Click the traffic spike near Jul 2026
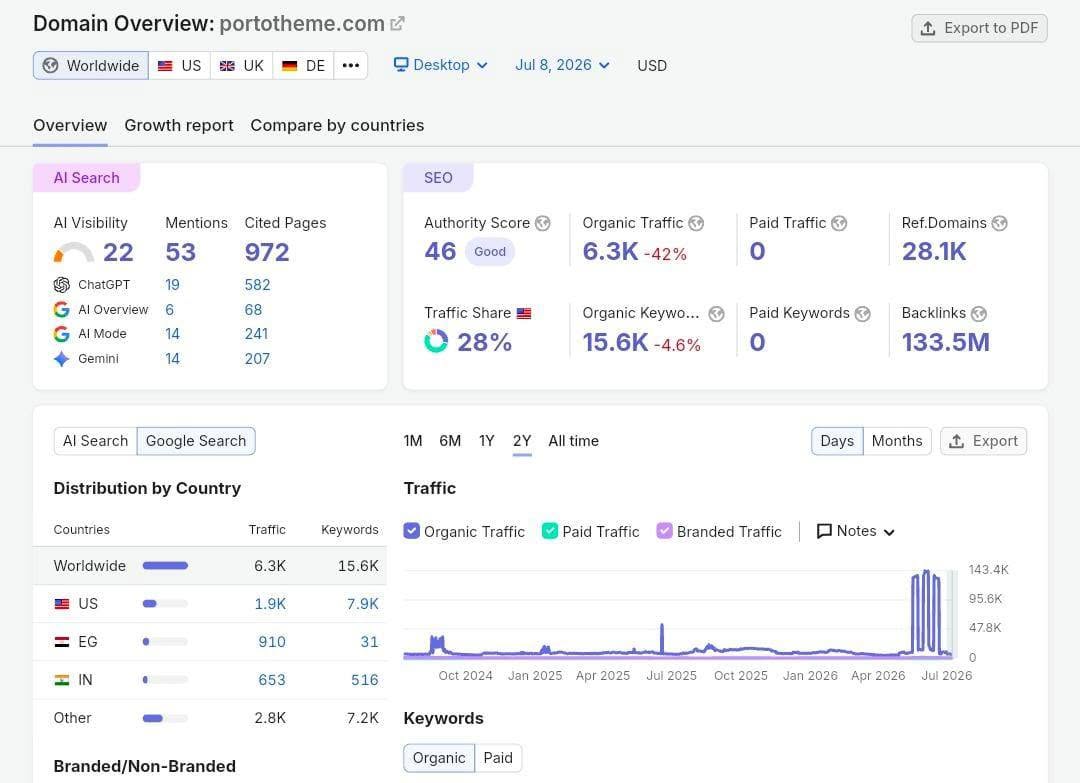The width and height of the screenshot is (1080, 783). (x=926, y=612)
